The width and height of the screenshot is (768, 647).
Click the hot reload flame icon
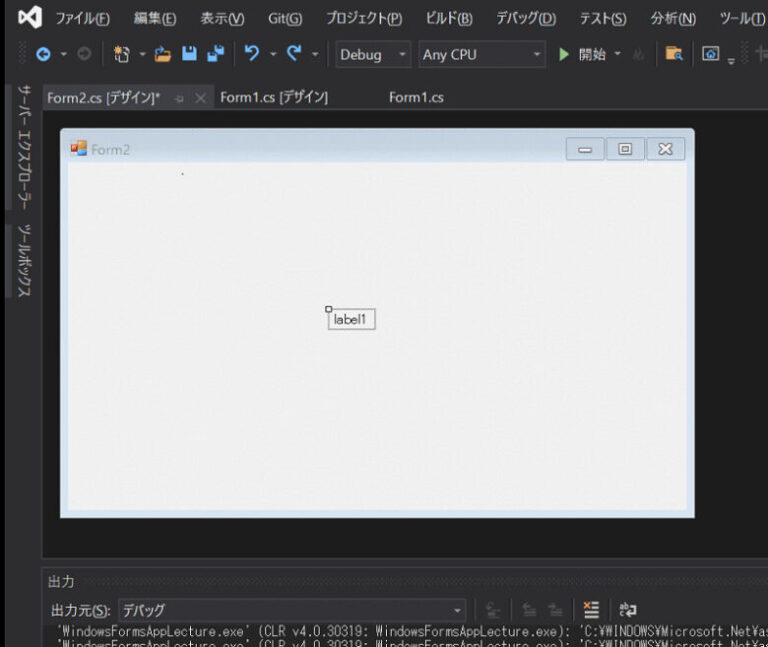pyautogui.click(x=638, y=54)
